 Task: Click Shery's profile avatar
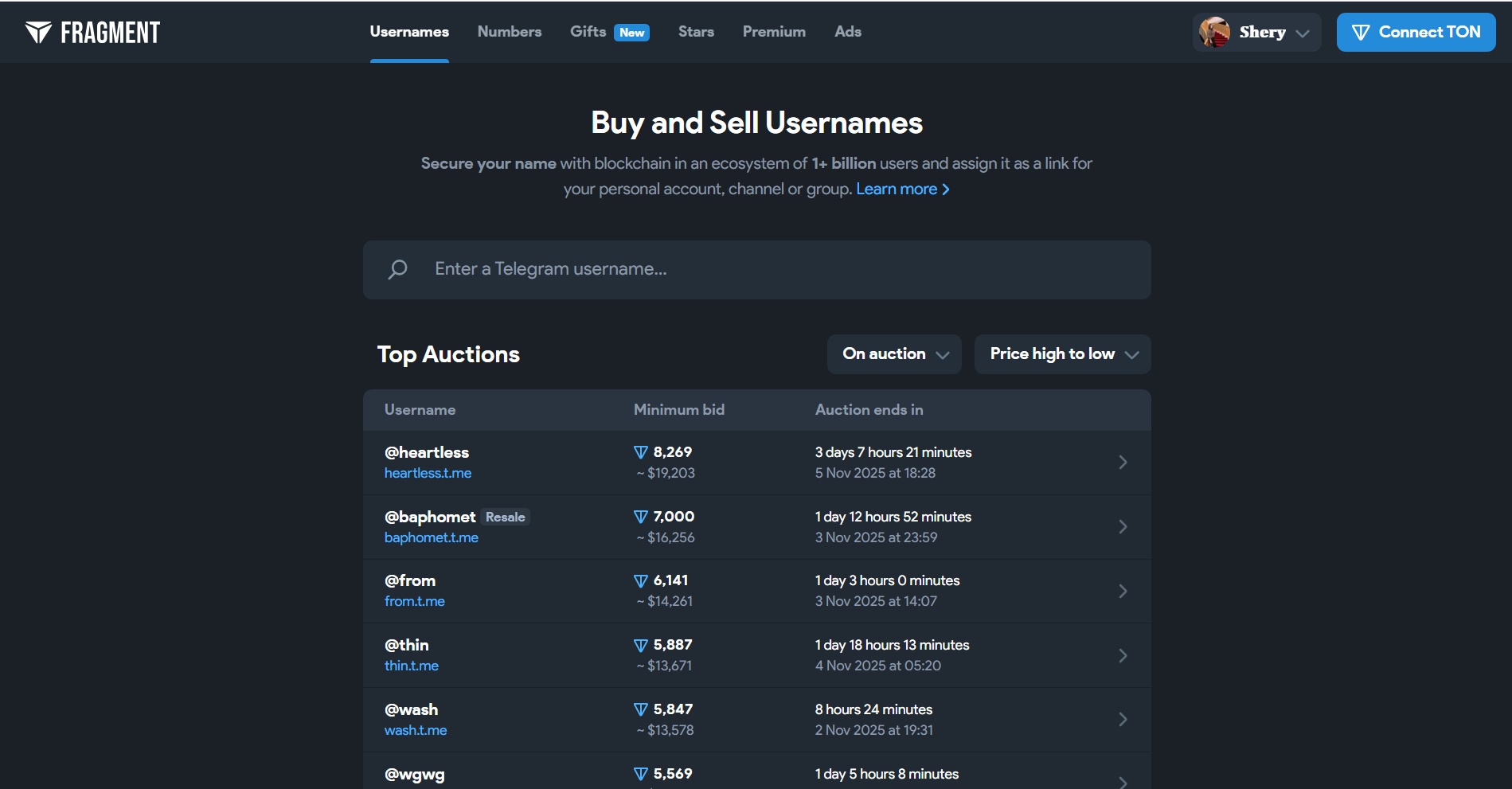[1214, 33]
